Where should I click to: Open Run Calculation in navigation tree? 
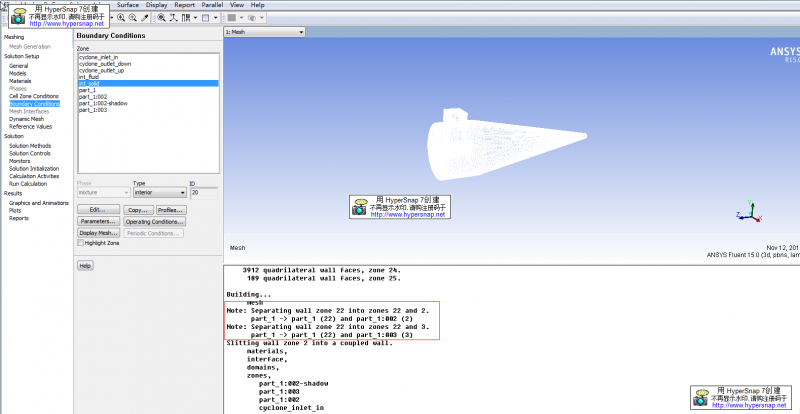click(28, 184)
